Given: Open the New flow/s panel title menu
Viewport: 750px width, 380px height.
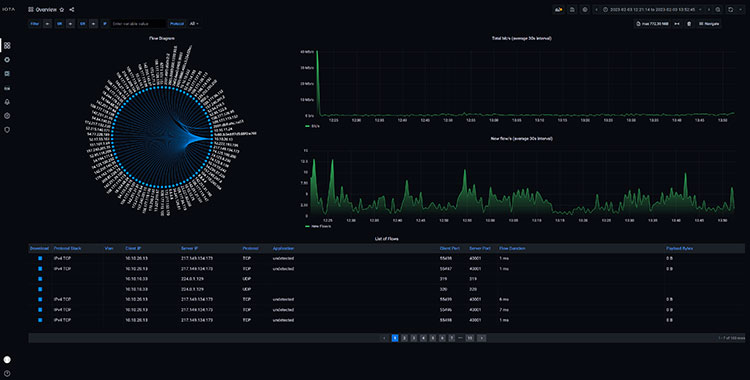Looking at the screenshot, I should (521, 138).
